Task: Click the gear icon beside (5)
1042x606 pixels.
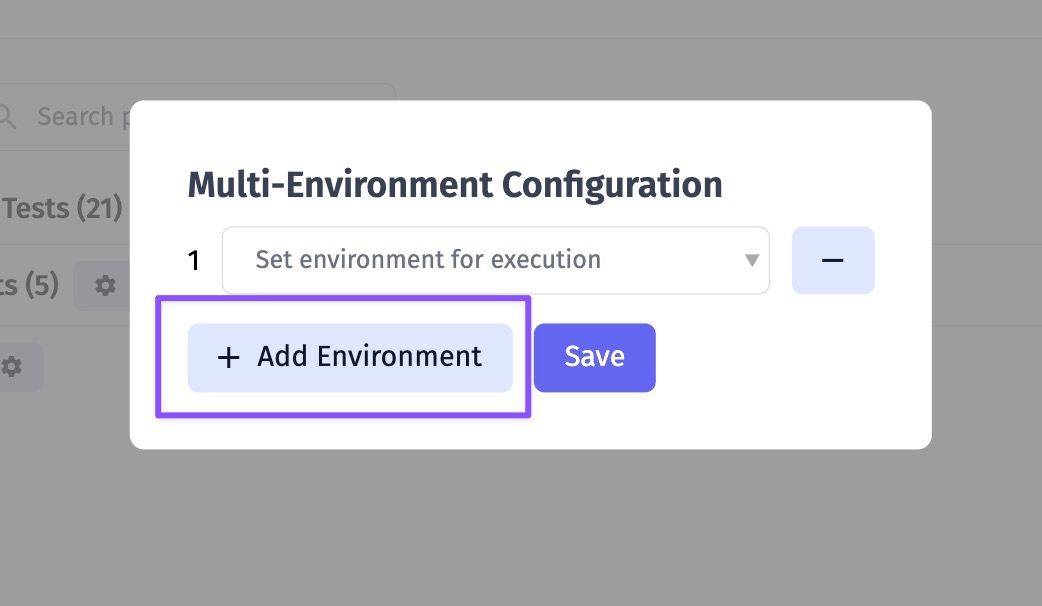Action: (105, 286)
